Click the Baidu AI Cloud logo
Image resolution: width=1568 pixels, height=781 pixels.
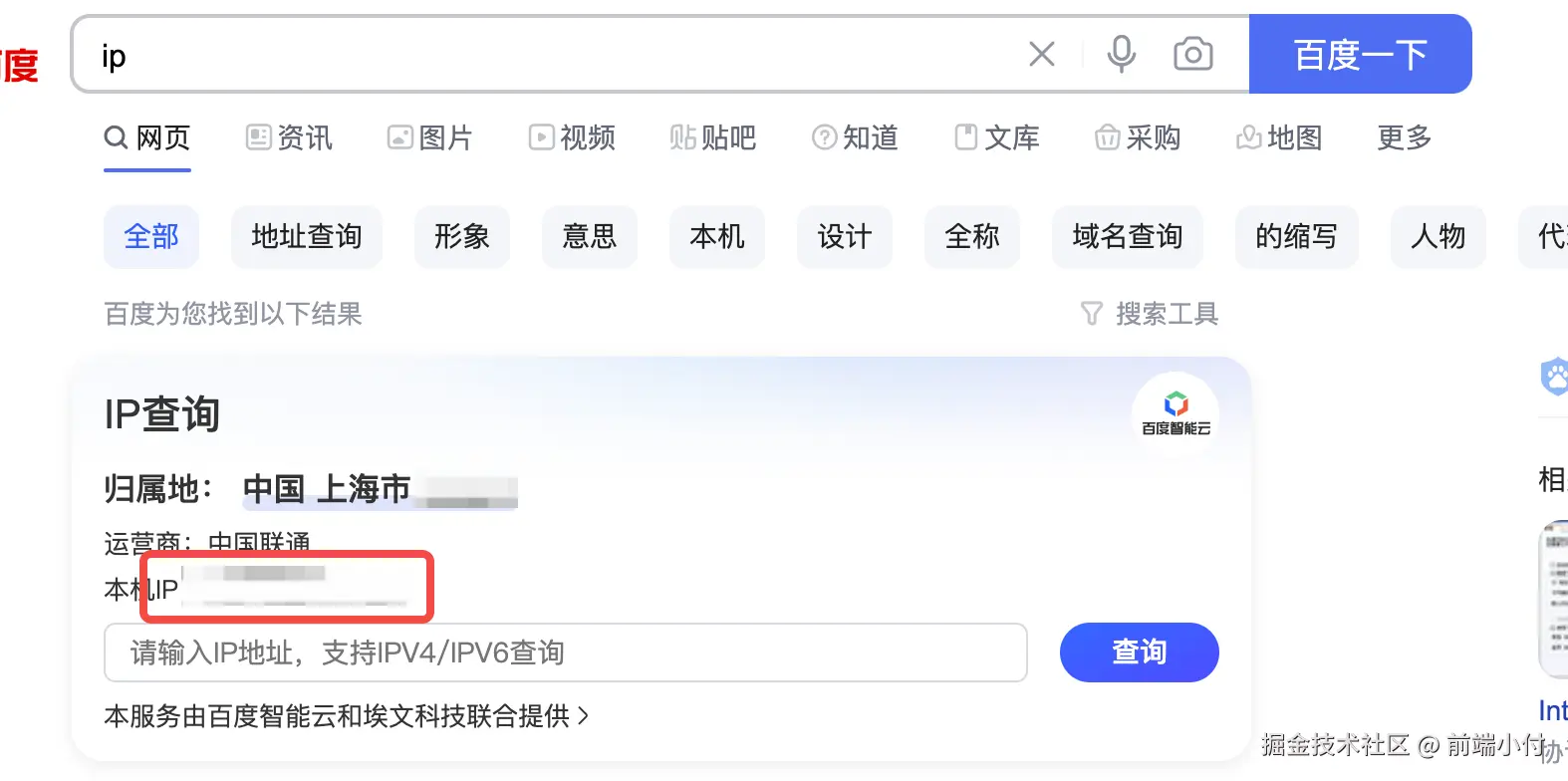[1176, 411]
